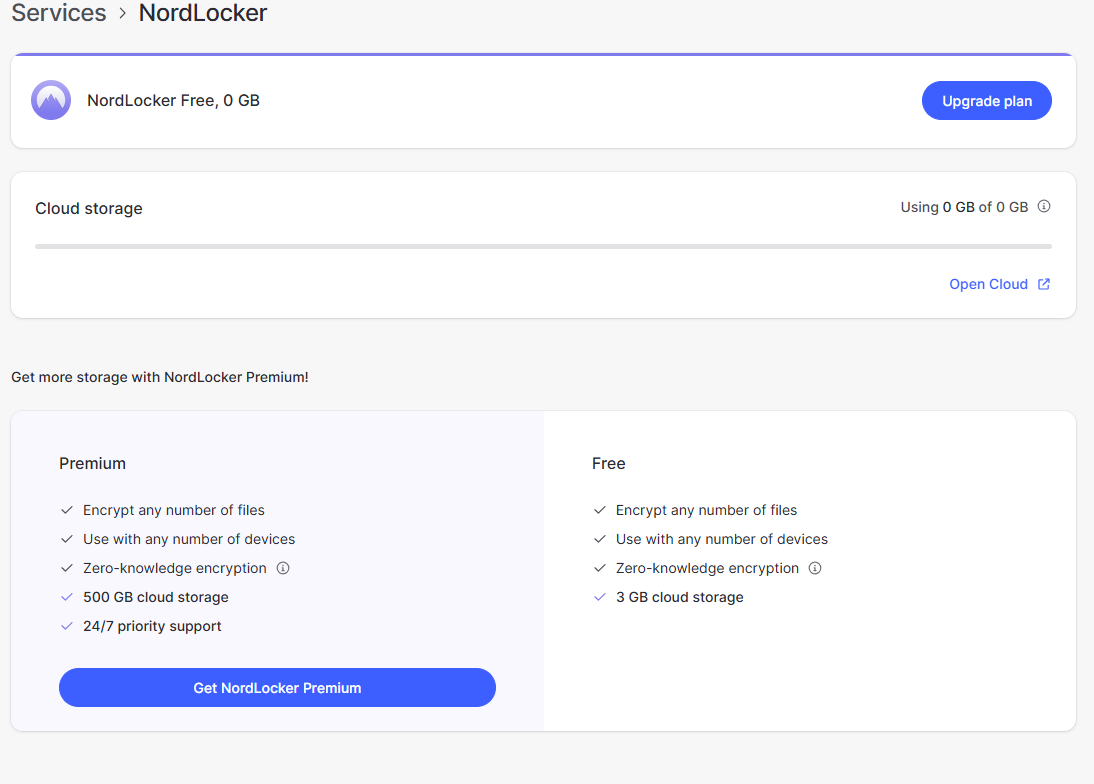The image size is (1094, 784).
Task: Click checkmark beside Premium Zero-knowledge encryption
Action: (x=67, y=568)
